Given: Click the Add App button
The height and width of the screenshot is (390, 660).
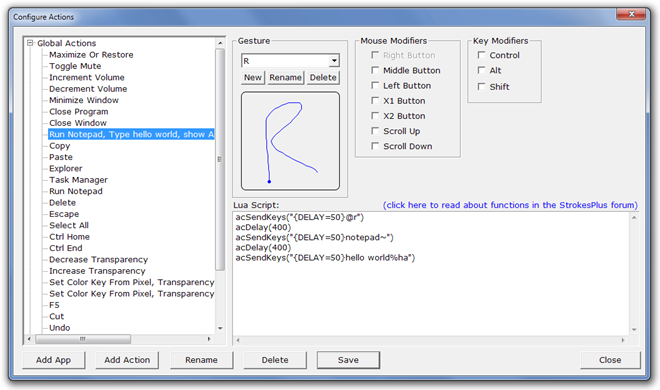Looking at the screenshot, I should point(53,360).
